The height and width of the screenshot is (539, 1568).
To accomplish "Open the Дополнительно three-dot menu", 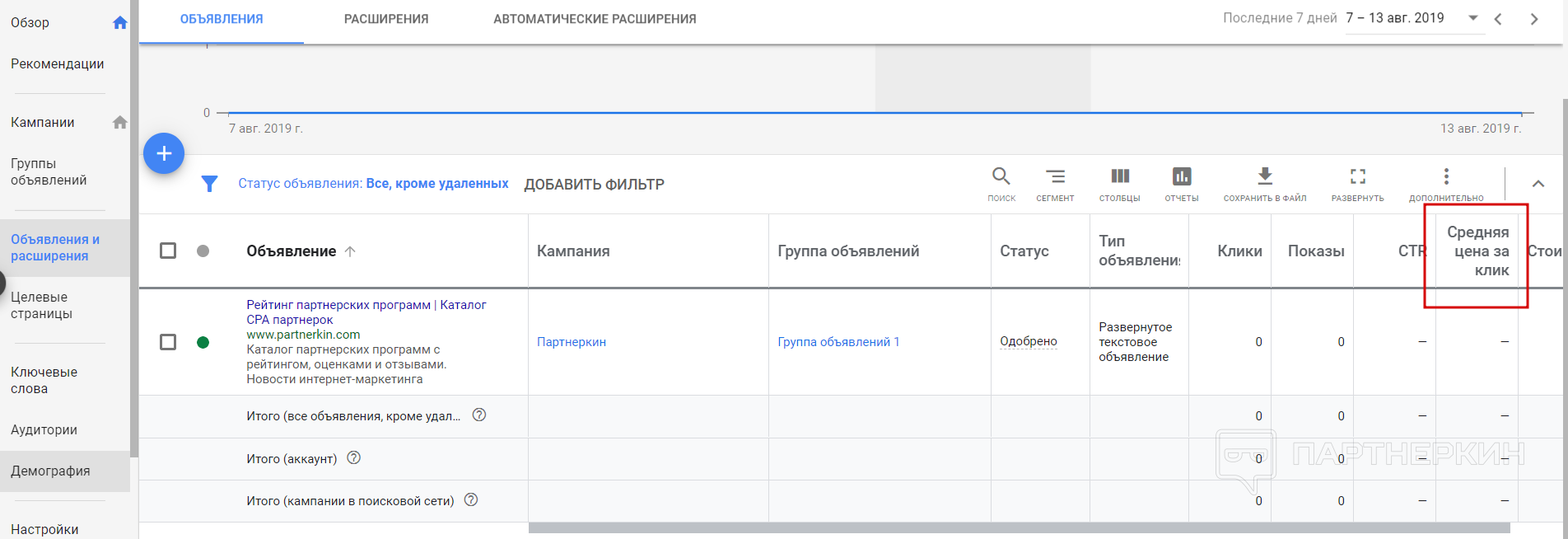I will [x=1446, y=177].
